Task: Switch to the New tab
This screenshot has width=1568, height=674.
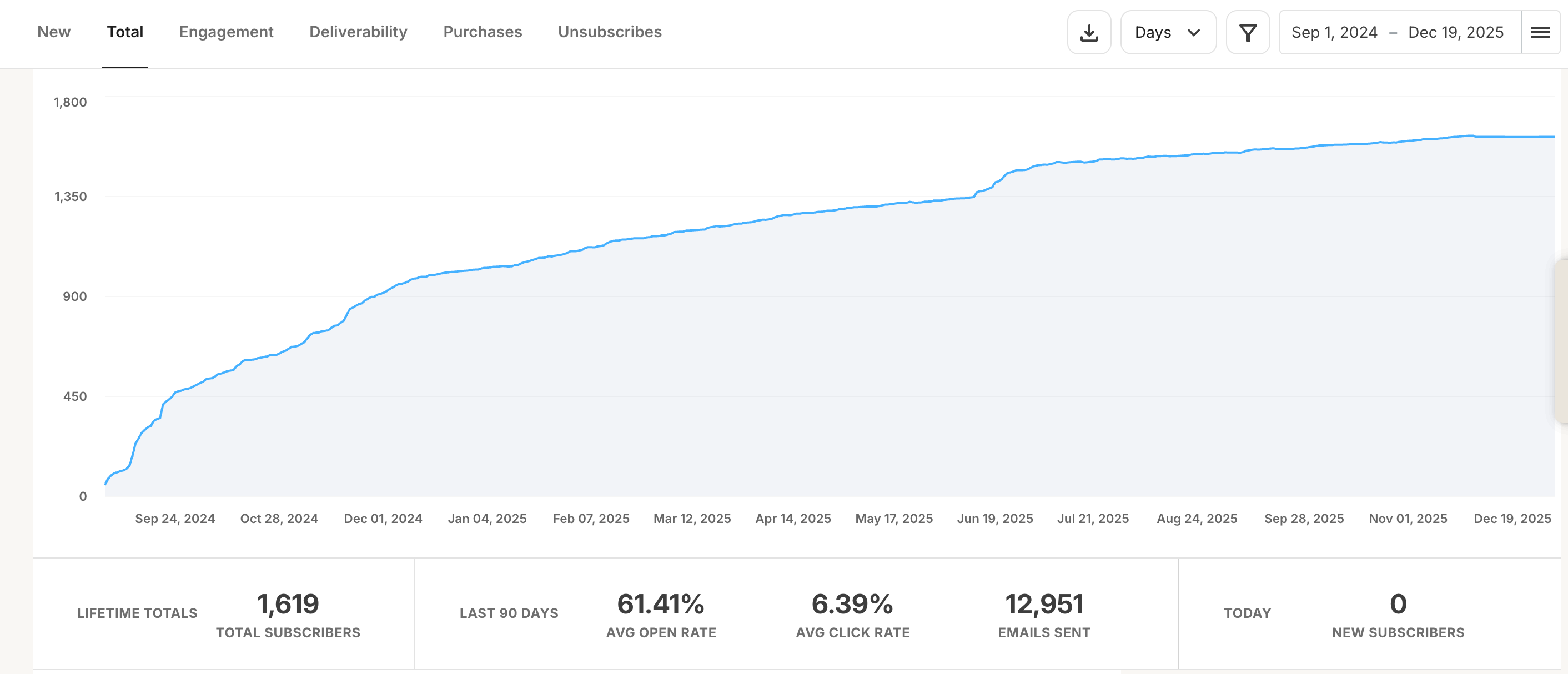Action: (x=53, y=32)
